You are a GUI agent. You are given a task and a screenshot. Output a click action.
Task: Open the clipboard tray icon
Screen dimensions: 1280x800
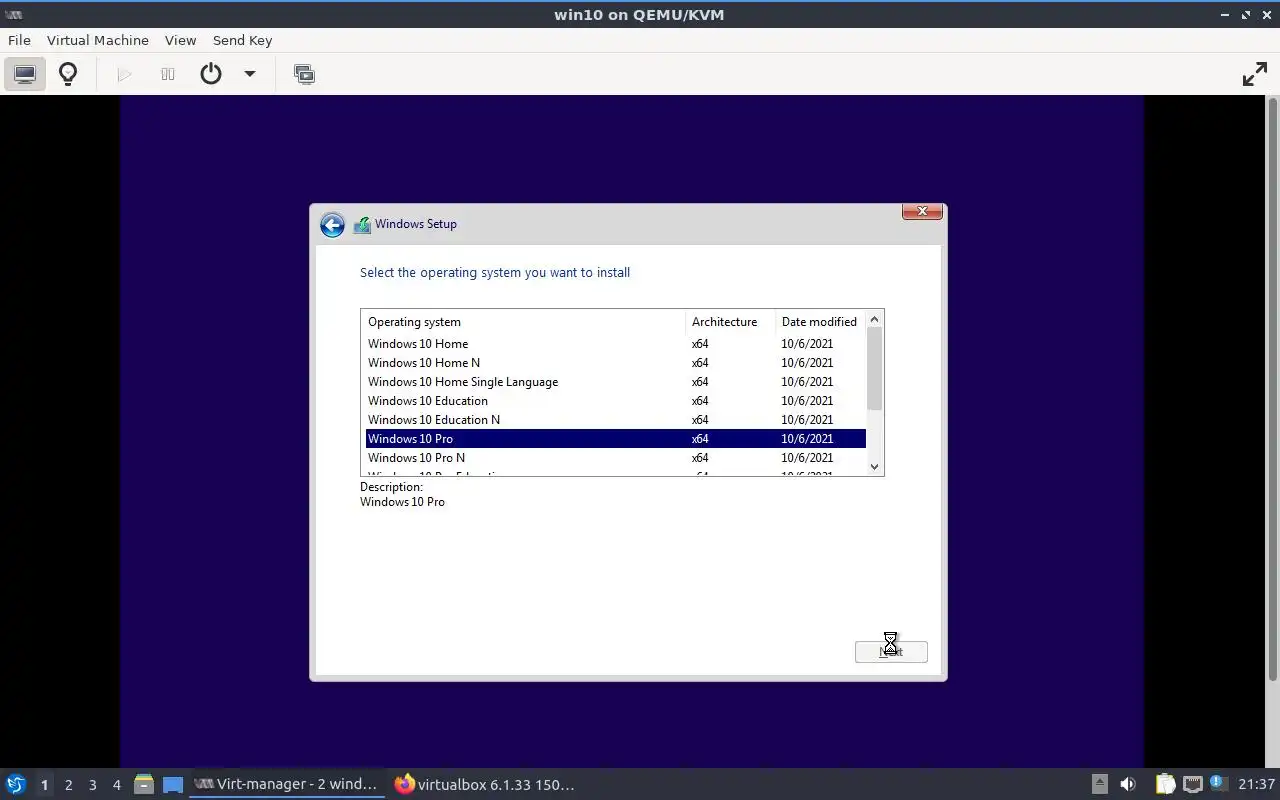tap(1165, 785)
